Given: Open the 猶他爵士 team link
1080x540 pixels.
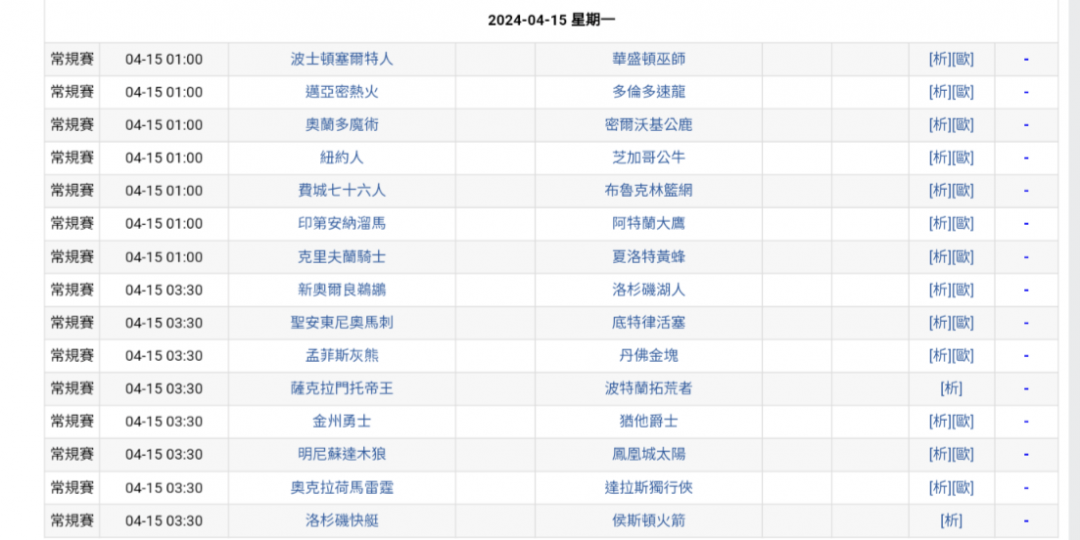Looking at the screenshot, I should click(648, 421).
